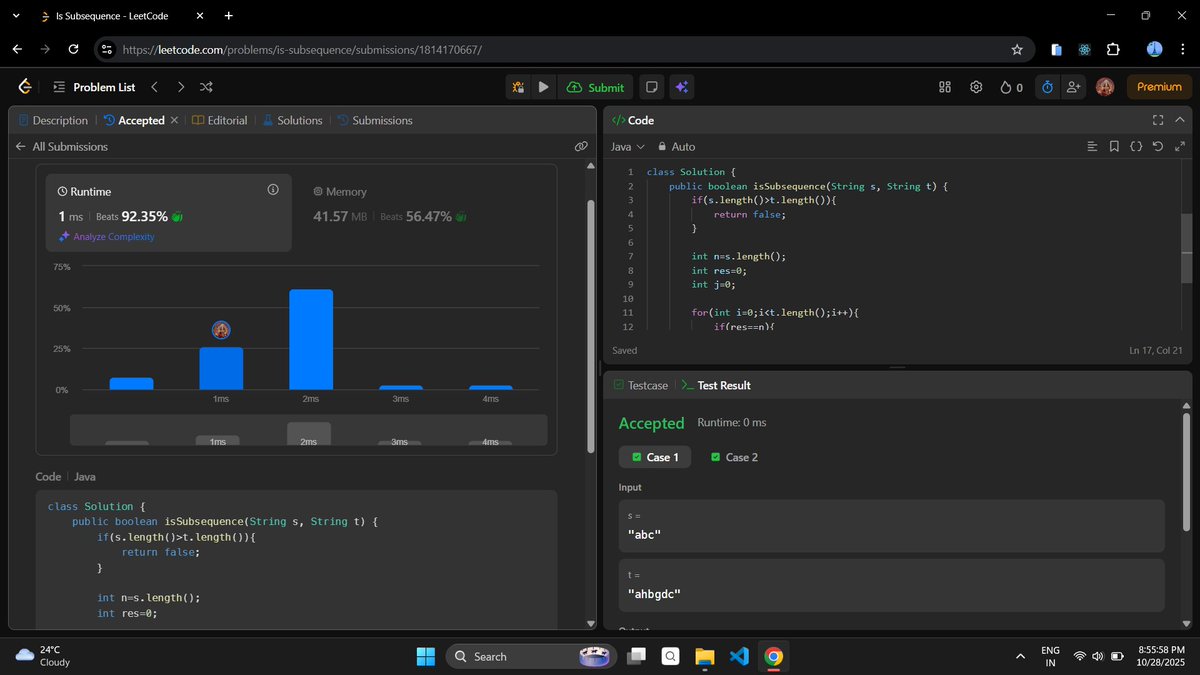Open the sticky notes panel icon

click(651, 87)
